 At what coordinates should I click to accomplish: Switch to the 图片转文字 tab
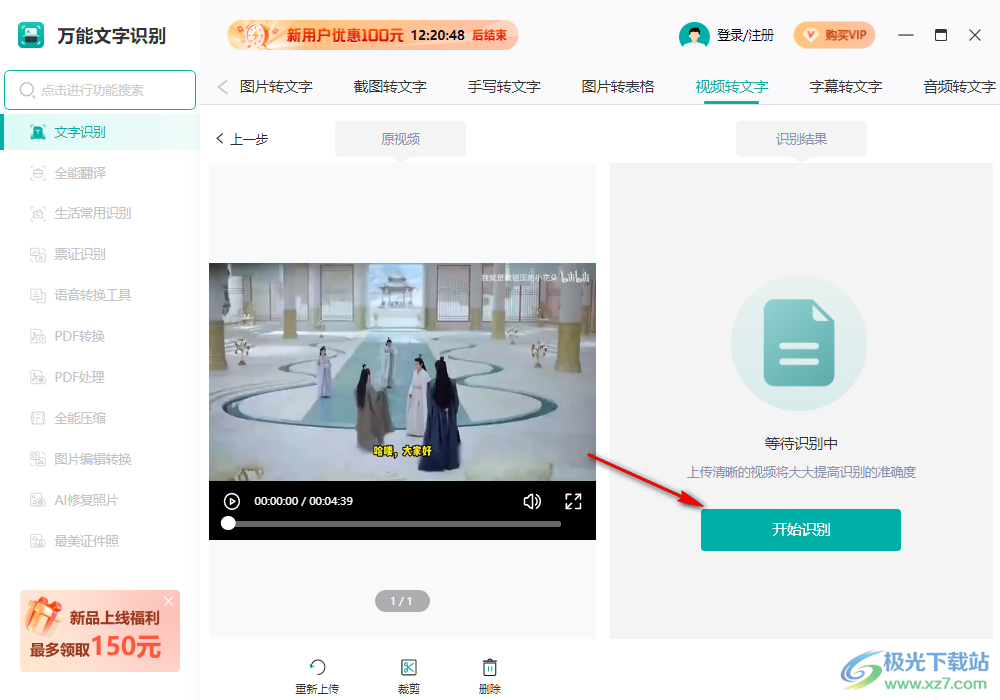(x=276, y=87)
